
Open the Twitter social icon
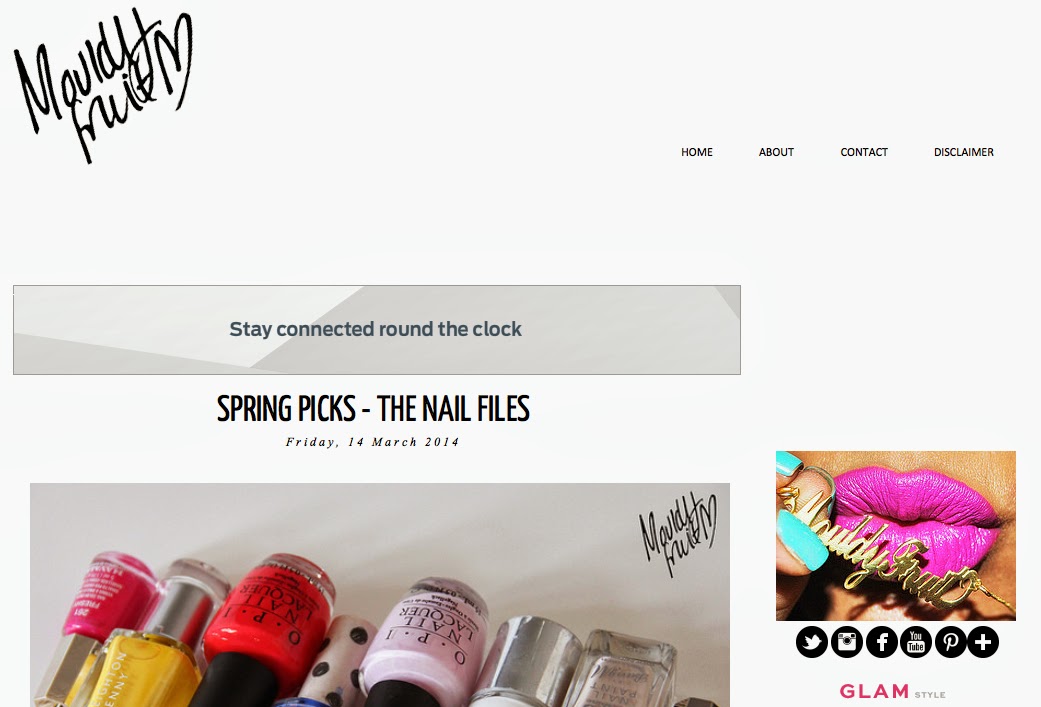pyautogui.click(x=812, y=642)
